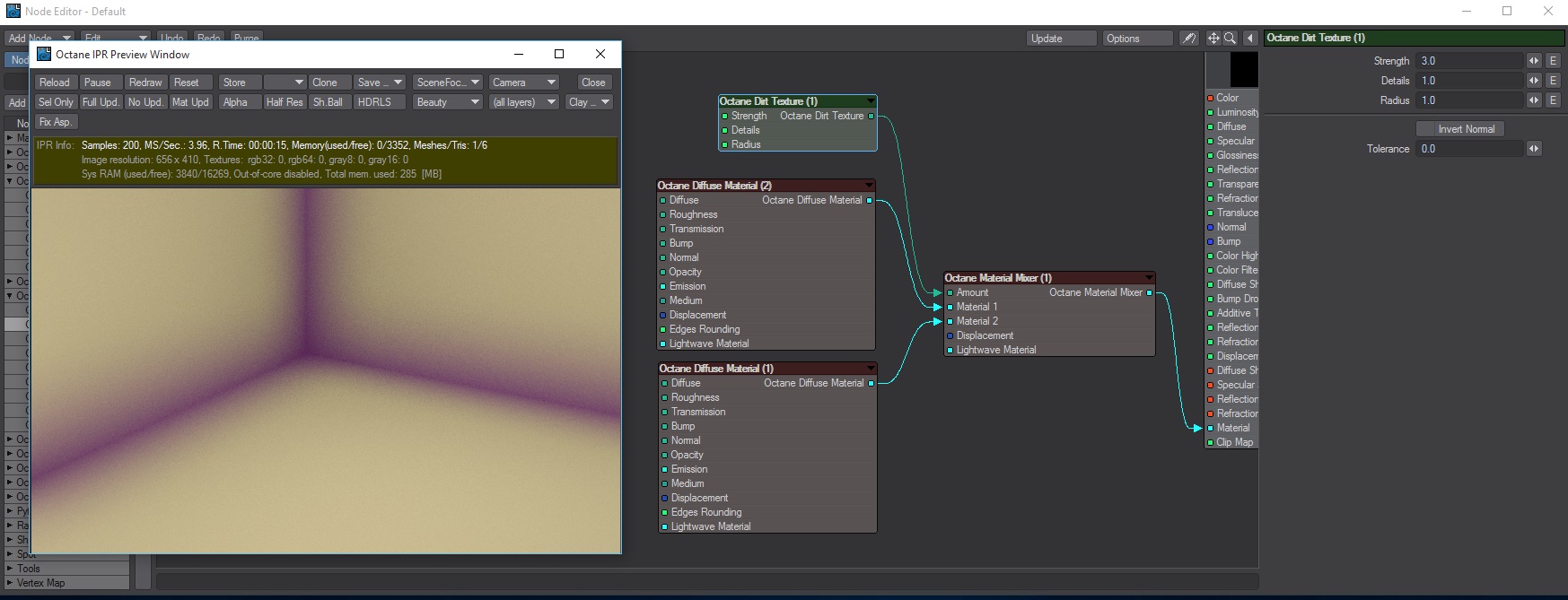Toggle No Upd. mode

pos(145,102)
